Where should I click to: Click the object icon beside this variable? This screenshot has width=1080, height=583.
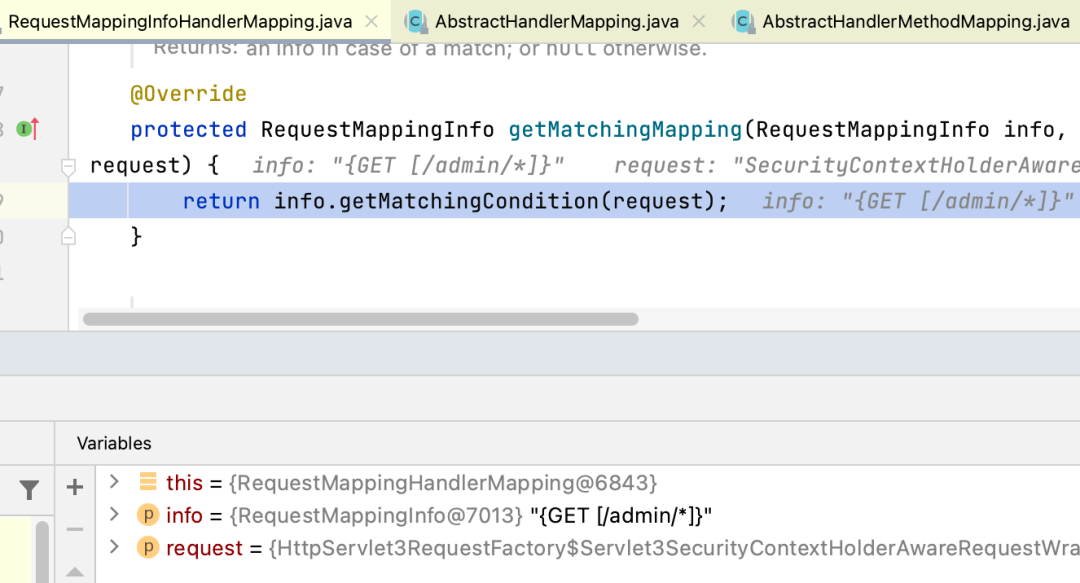click(148, 482)
